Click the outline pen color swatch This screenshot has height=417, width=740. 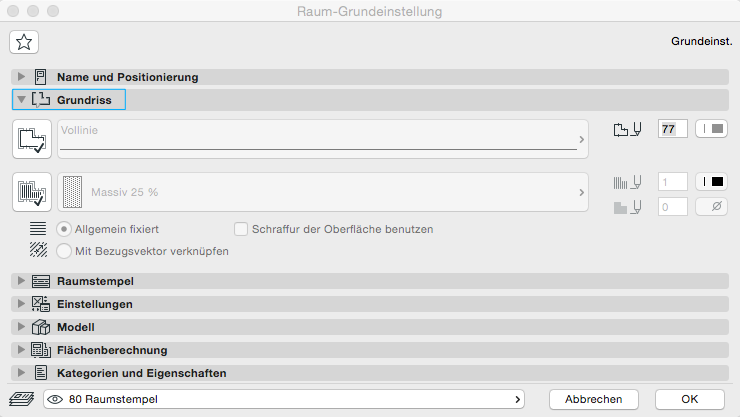tap(711, 129)
